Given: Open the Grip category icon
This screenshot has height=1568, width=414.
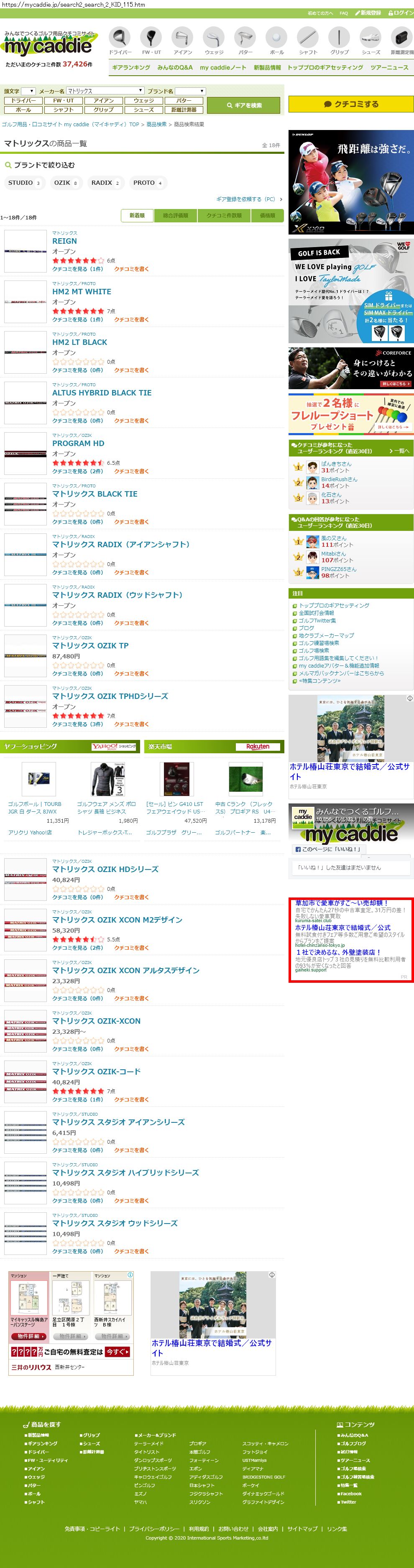Looking at the screenshot, I should [339, 41].
